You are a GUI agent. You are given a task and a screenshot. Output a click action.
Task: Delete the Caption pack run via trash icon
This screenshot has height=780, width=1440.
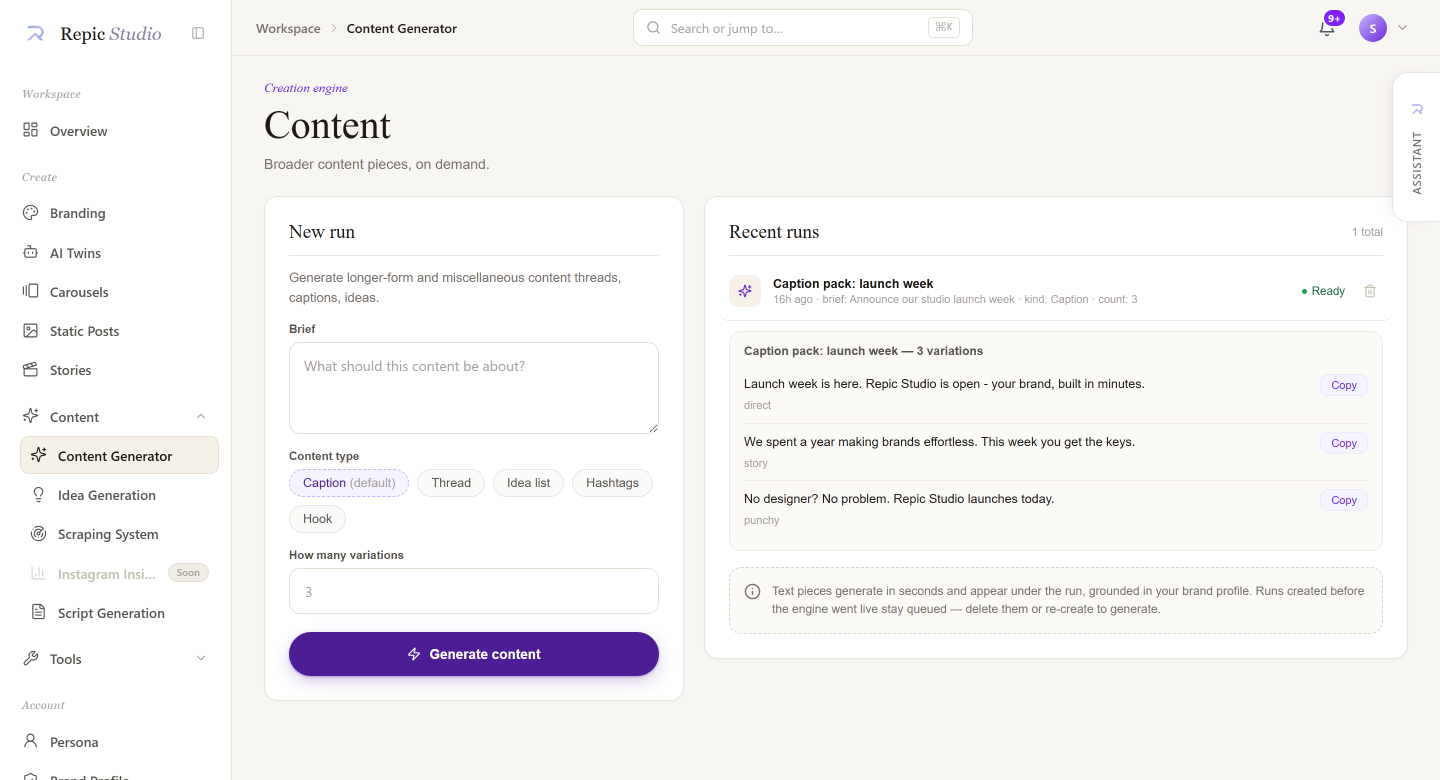1370,291
